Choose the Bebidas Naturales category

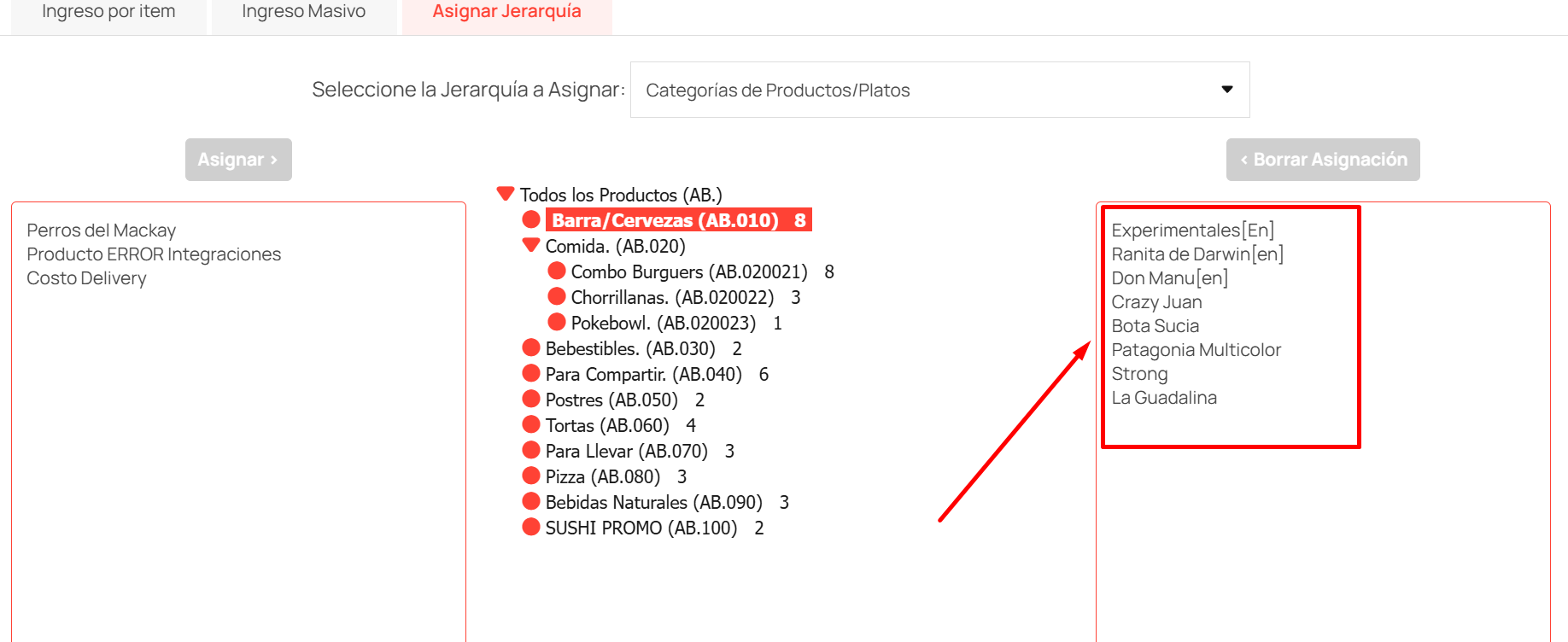(653, 502)
